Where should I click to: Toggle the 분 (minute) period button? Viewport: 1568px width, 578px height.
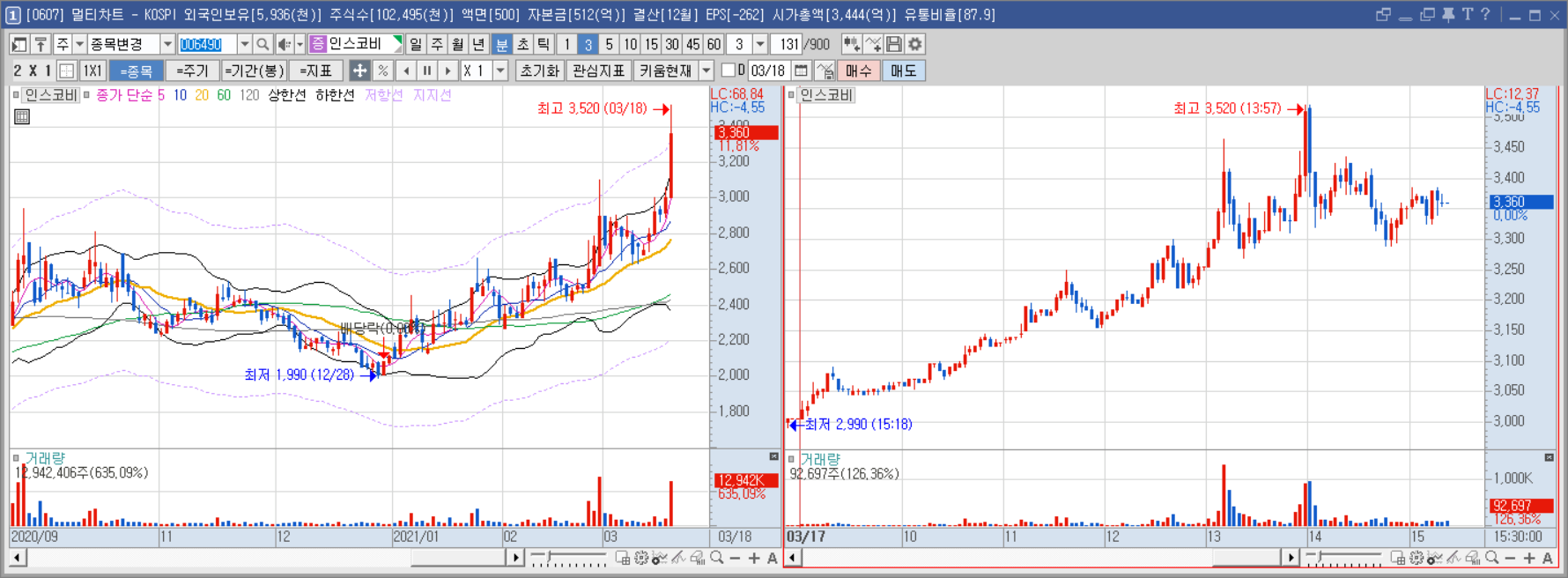(x=501, y=44)
